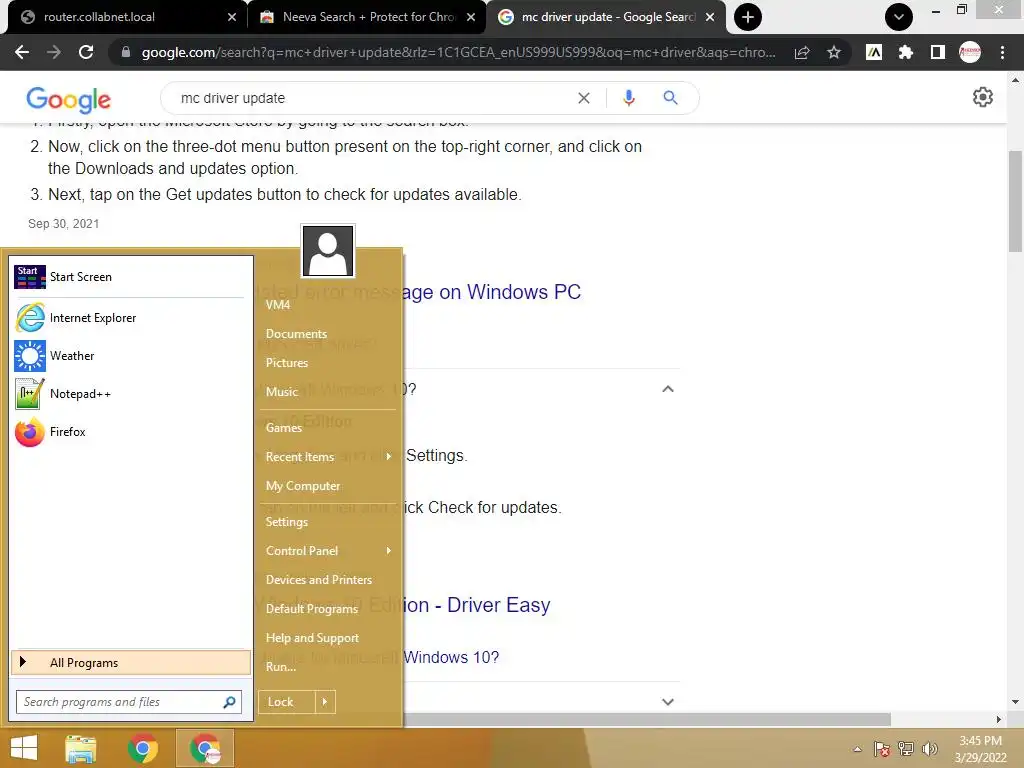Click the network tray icon
1024x768 pixels.
pyautogui.click(x=906, y=749)
